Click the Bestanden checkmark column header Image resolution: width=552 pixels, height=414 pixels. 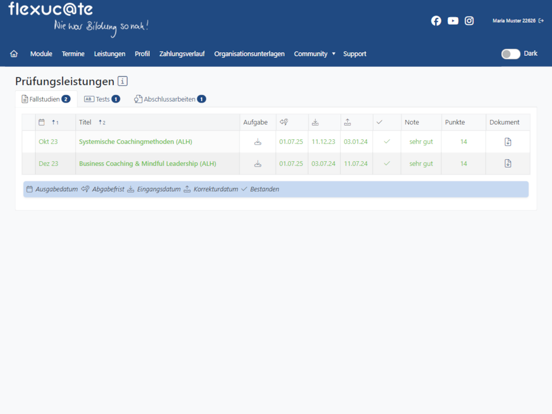pyautogui.click(x=379, y=122)
